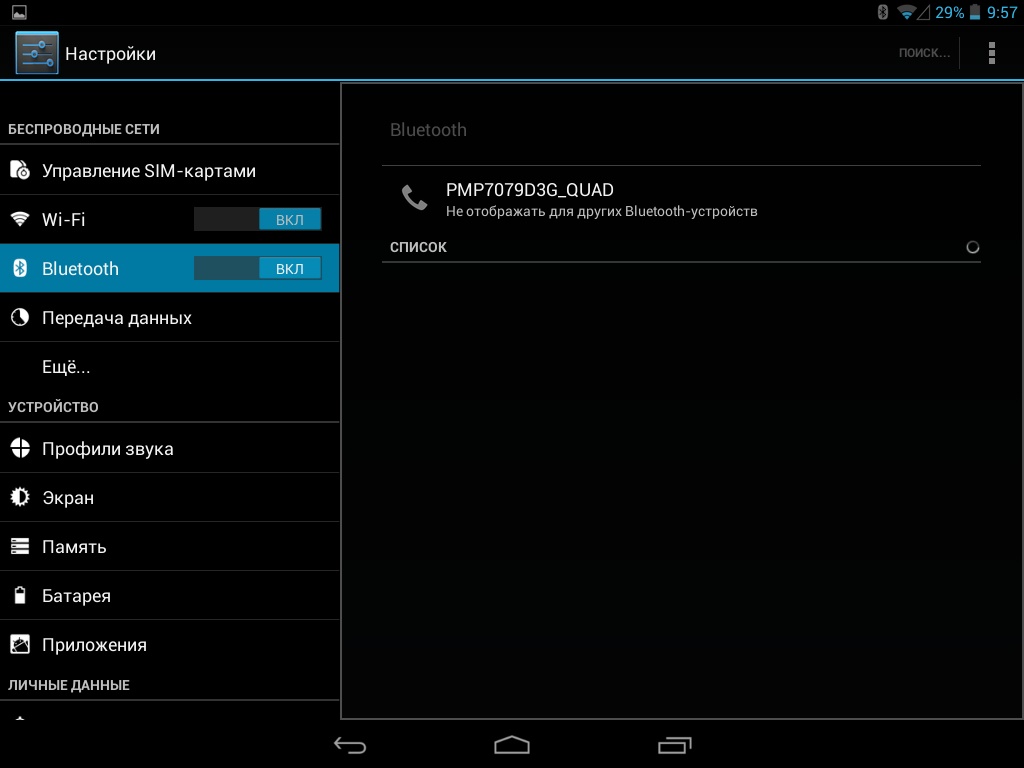Open the three-dot overflow menu
The width and height of the screenshot is (1024, 768).
coord(991,53)
